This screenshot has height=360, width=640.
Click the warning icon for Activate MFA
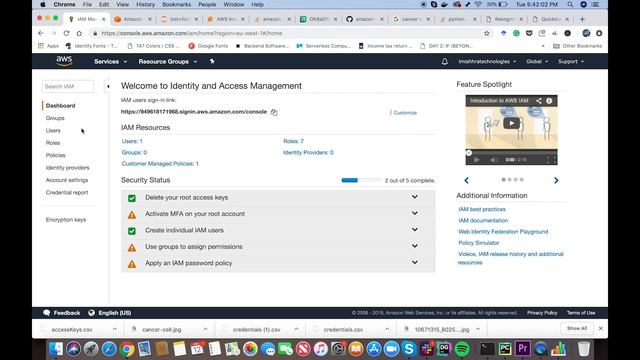pyautogui.click(x=132, y=215)
